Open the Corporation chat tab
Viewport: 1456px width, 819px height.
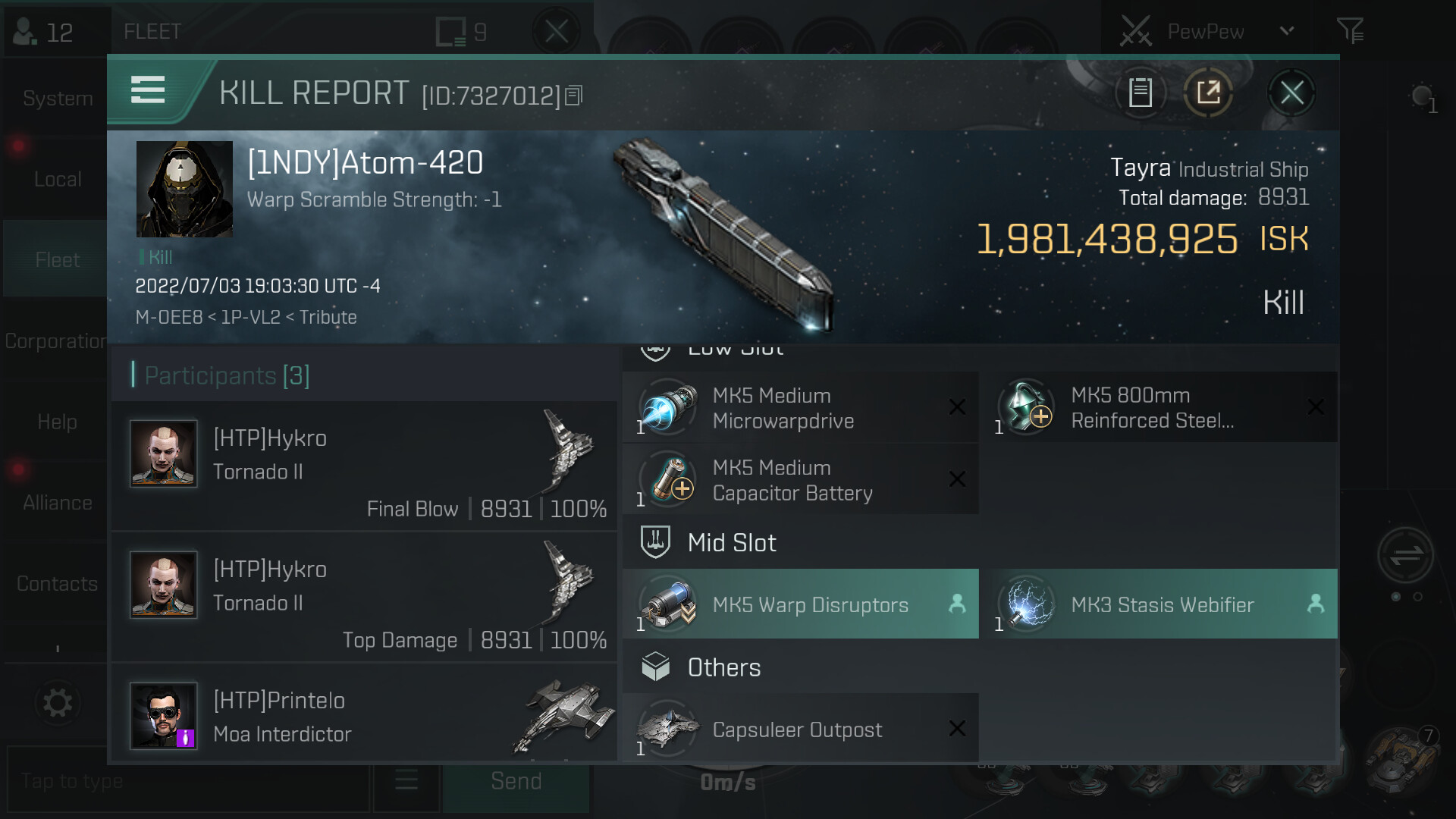(56, 341)
